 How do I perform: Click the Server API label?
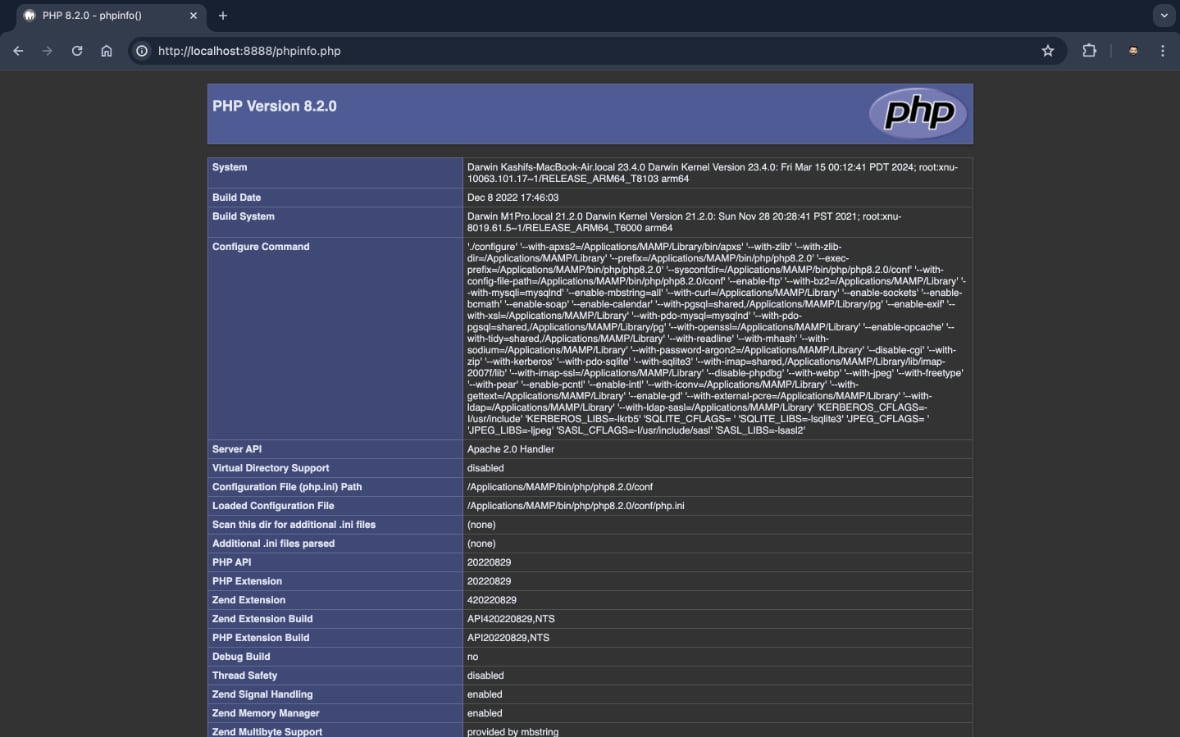pyautogui.click(x=237, y=449)
